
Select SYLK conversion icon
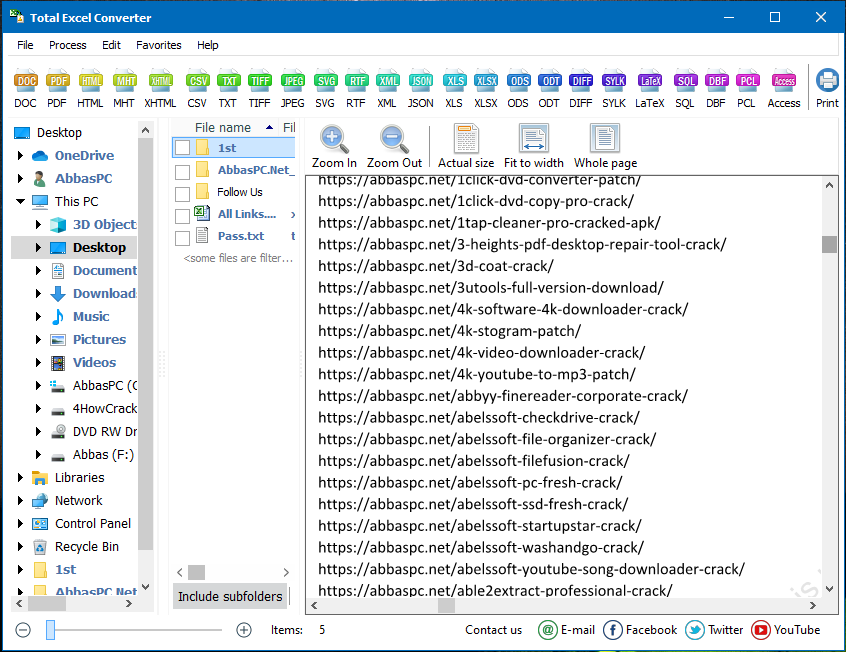pyautogui.click(x=614, y=89)
